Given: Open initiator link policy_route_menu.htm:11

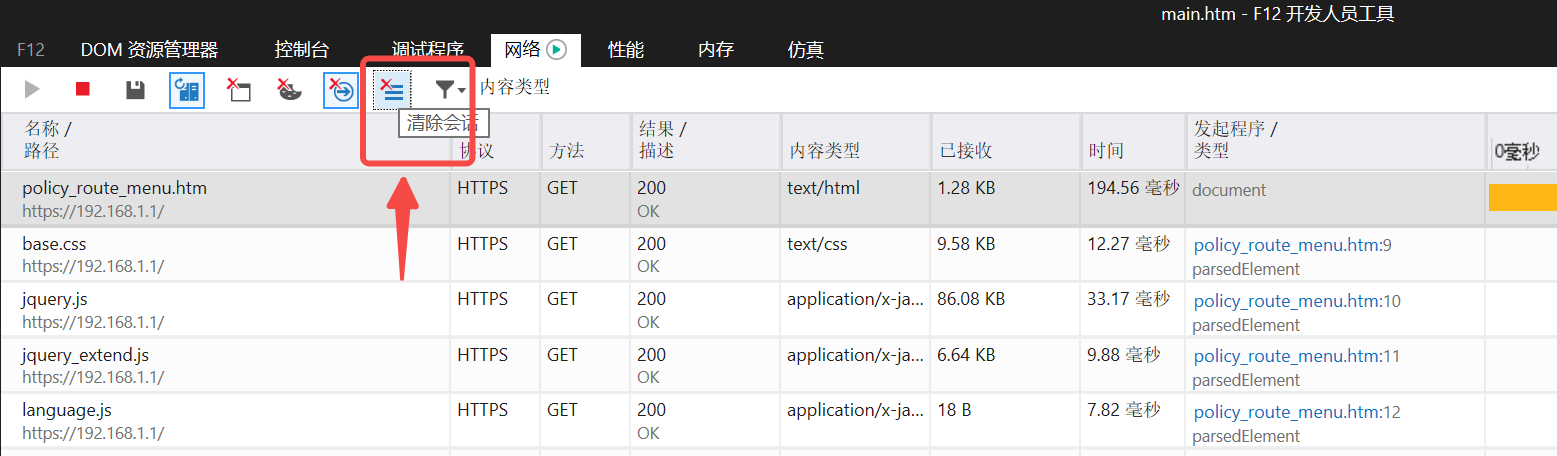Looking at the screenshot, I should (1297, 356).
